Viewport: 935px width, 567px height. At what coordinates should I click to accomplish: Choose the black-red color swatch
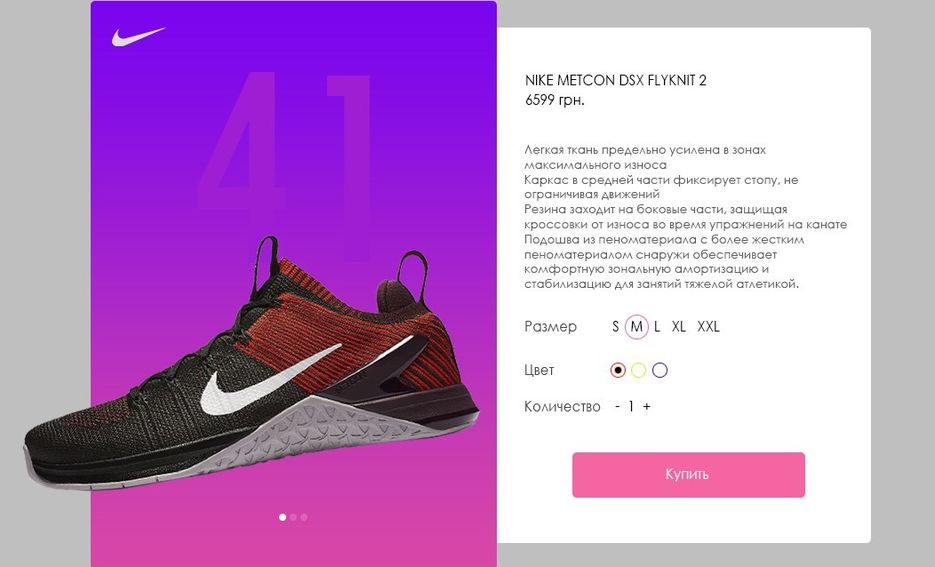coord(618,370)
